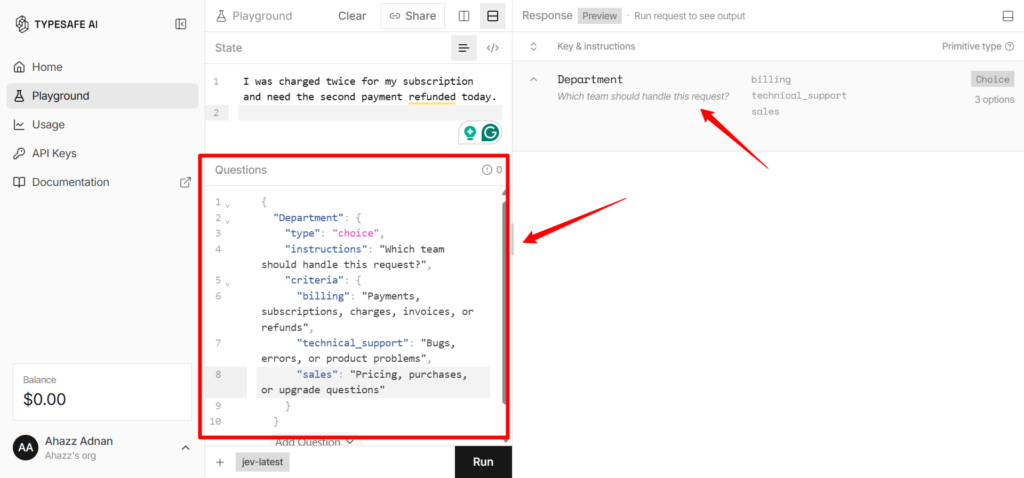Switch to stacked rows layout
This screenshot has width=1024, height=478.
[493, 16]
